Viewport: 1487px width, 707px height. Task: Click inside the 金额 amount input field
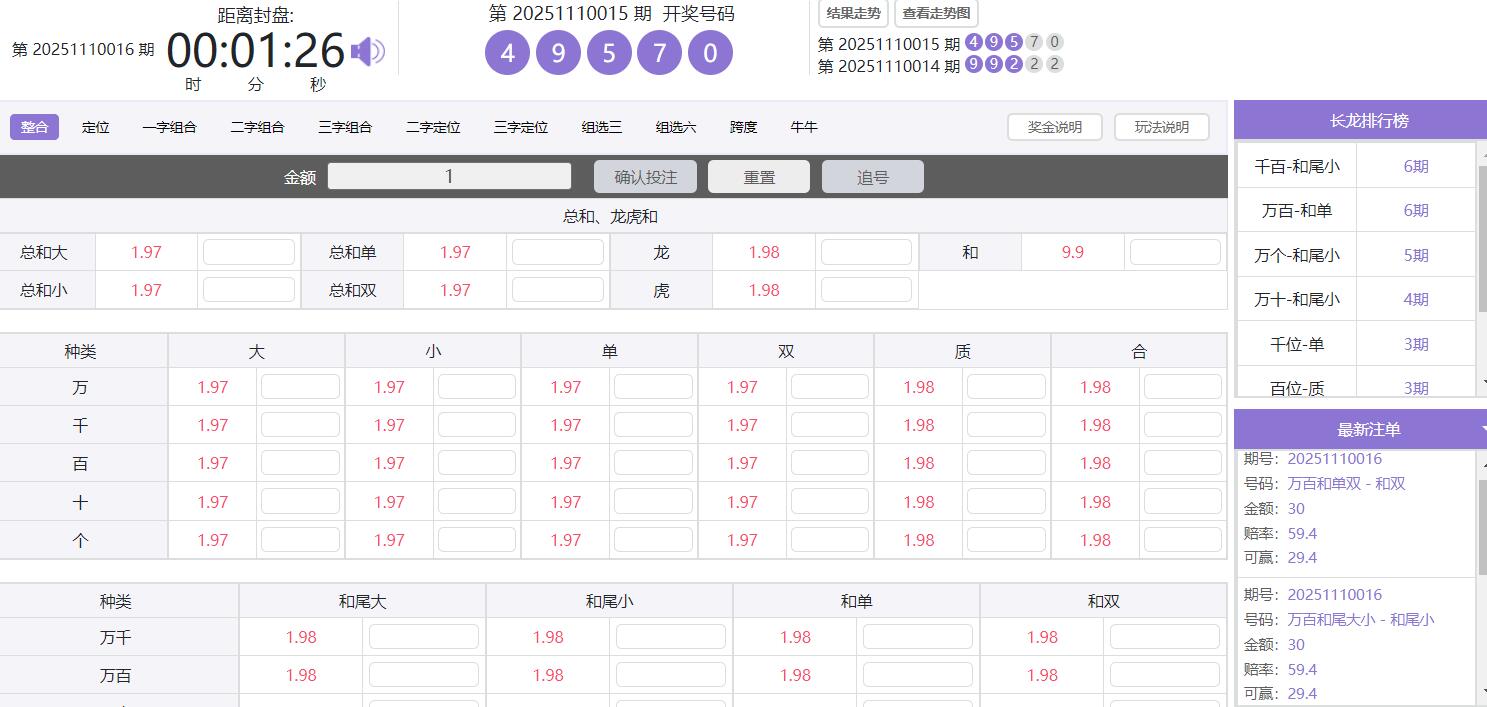[x=448, y=176]
